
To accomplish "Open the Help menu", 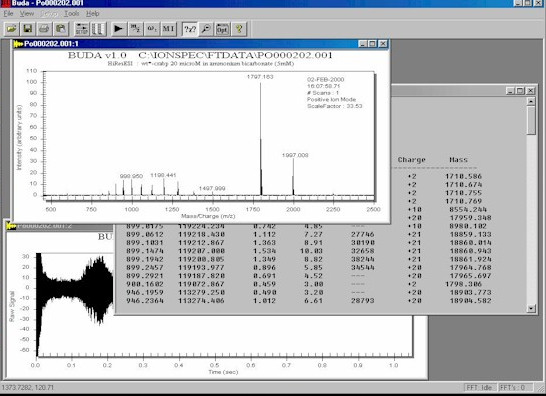I will (93, 14).
